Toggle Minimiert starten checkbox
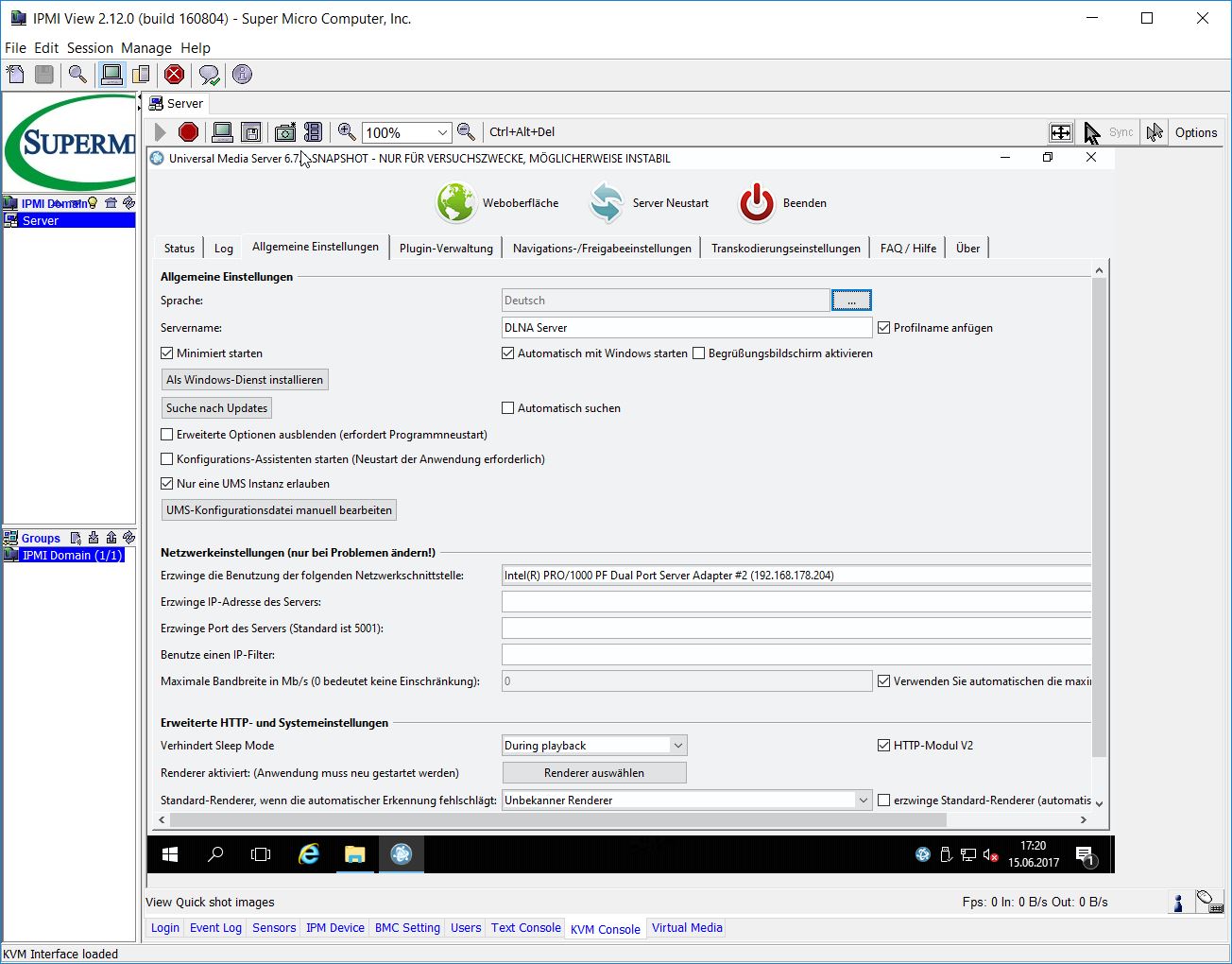This screenshot has height=964, width=1232. (167, 353)
